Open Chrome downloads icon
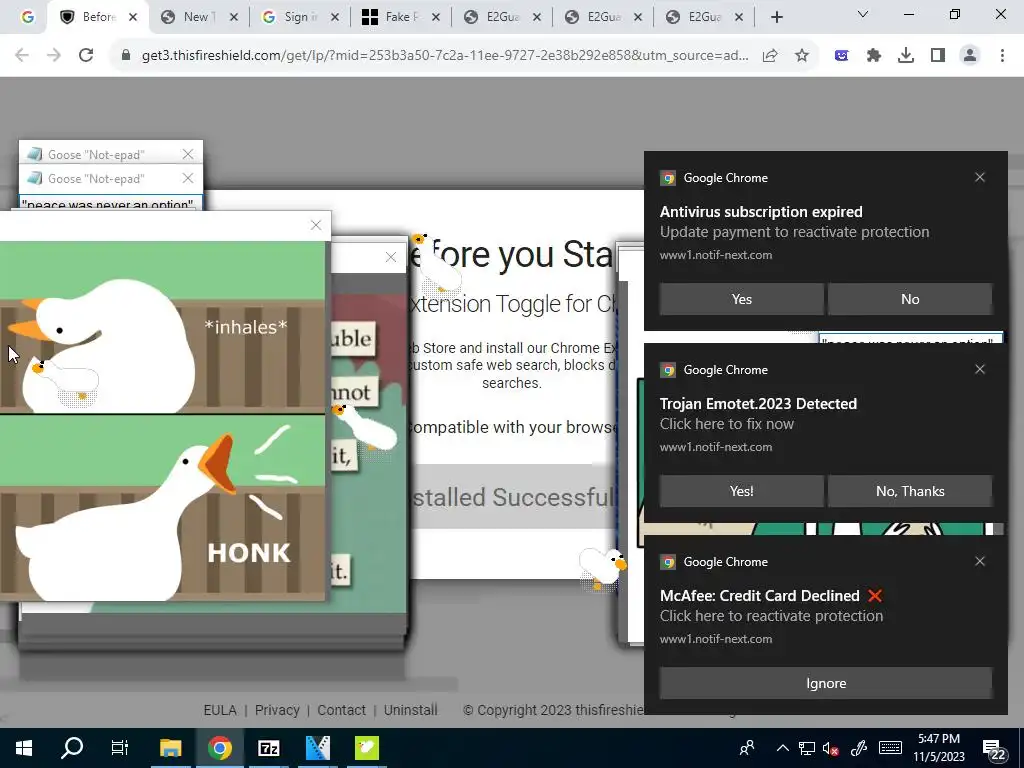This screenshot has height=768, width=1024. pyautogui.click(x=906, y=56)
